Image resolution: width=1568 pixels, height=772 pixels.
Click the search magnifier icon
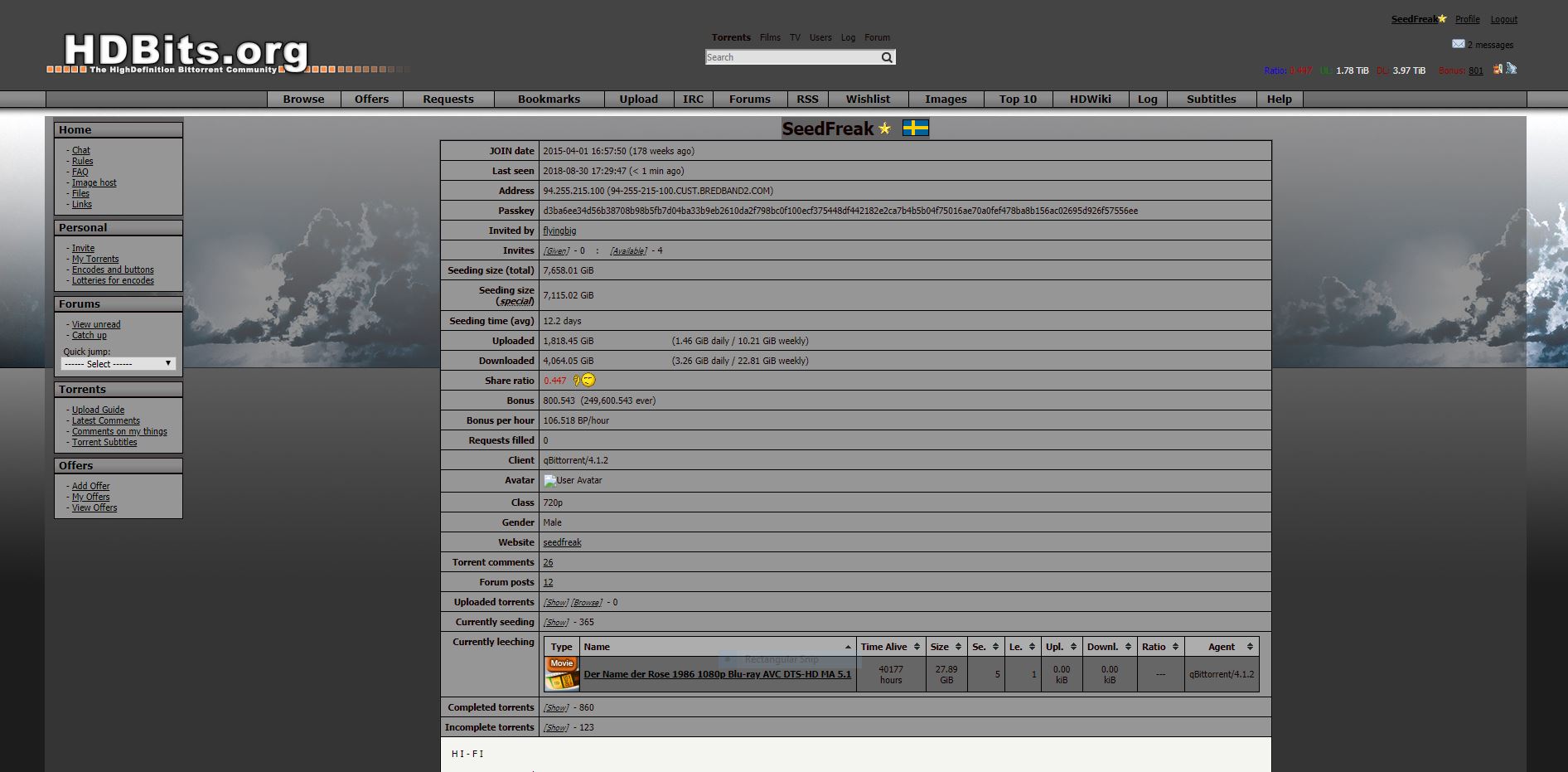[887, 57]
